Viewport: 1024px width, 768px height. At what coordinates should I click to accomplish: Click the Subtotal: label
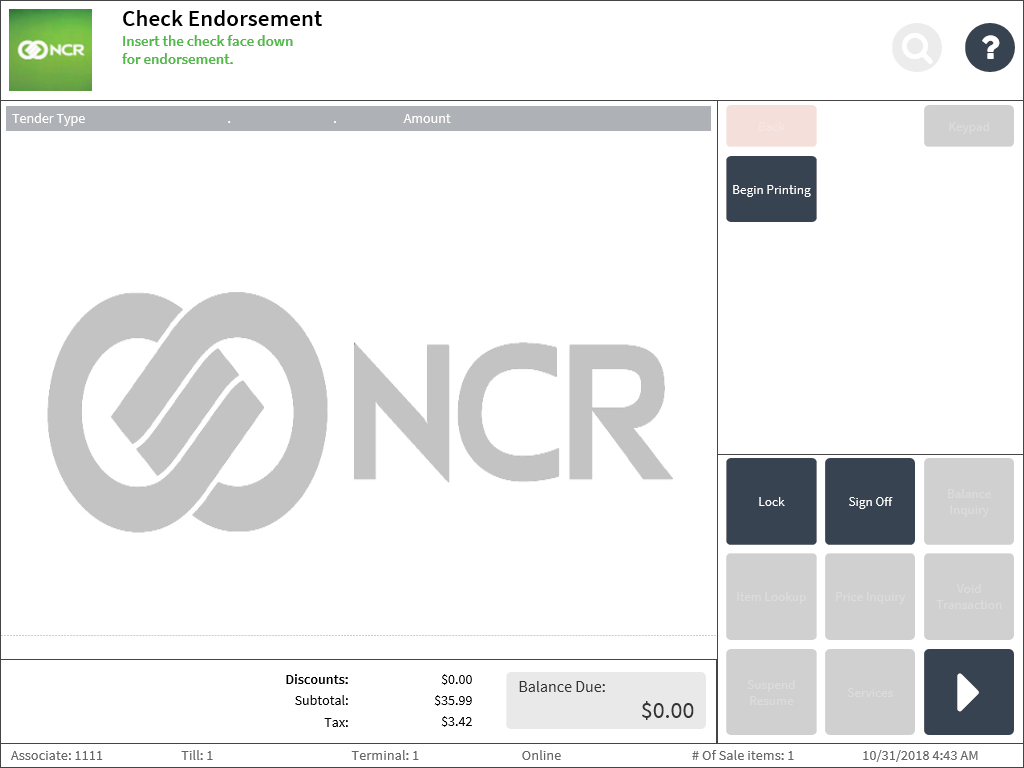pos(321,701)
